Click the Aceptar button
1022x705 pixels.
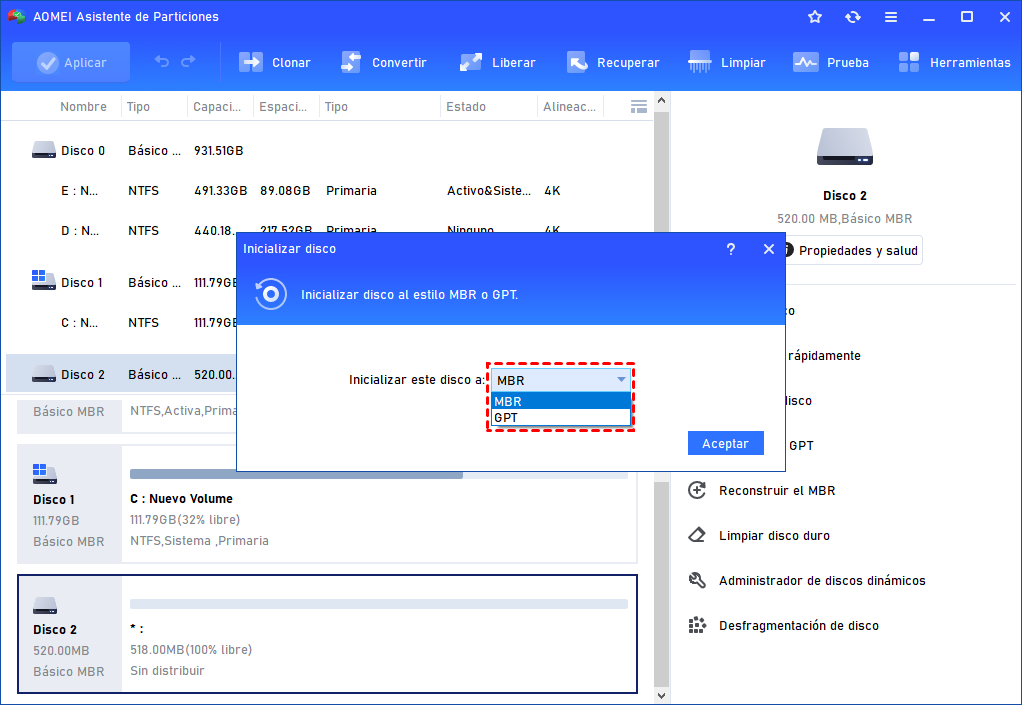tap(725, 443)
